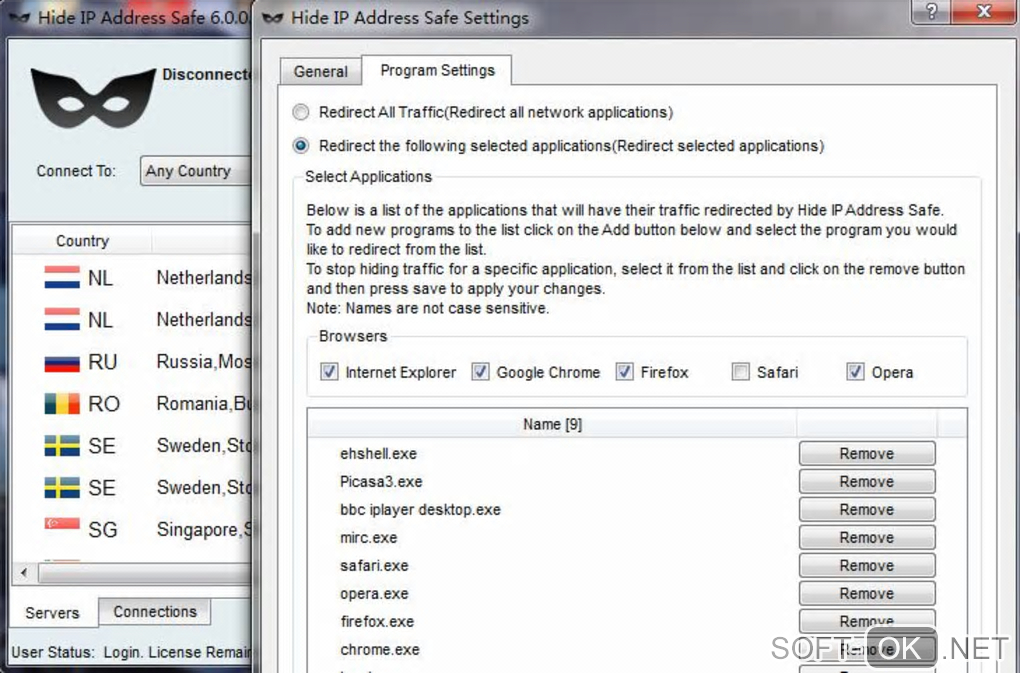Uncheck the Internet Explorer checkbox
Screen dimensions: 1020x673
click(329, 372)
